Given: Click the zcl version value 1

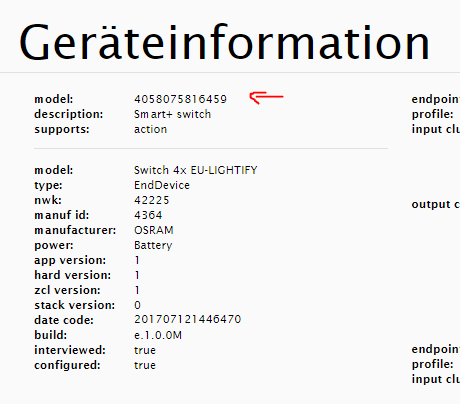Looking at the screenshot, I should point(137,290).
